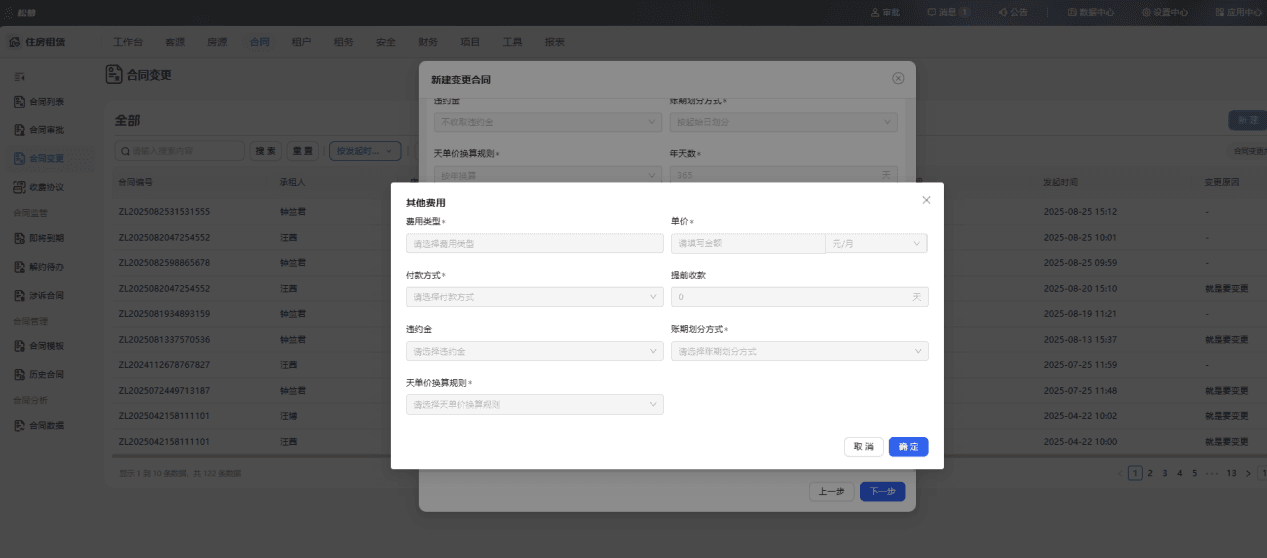Close the 其他费用 dialog with X
1267x558 pixels.
pos(926,200)
